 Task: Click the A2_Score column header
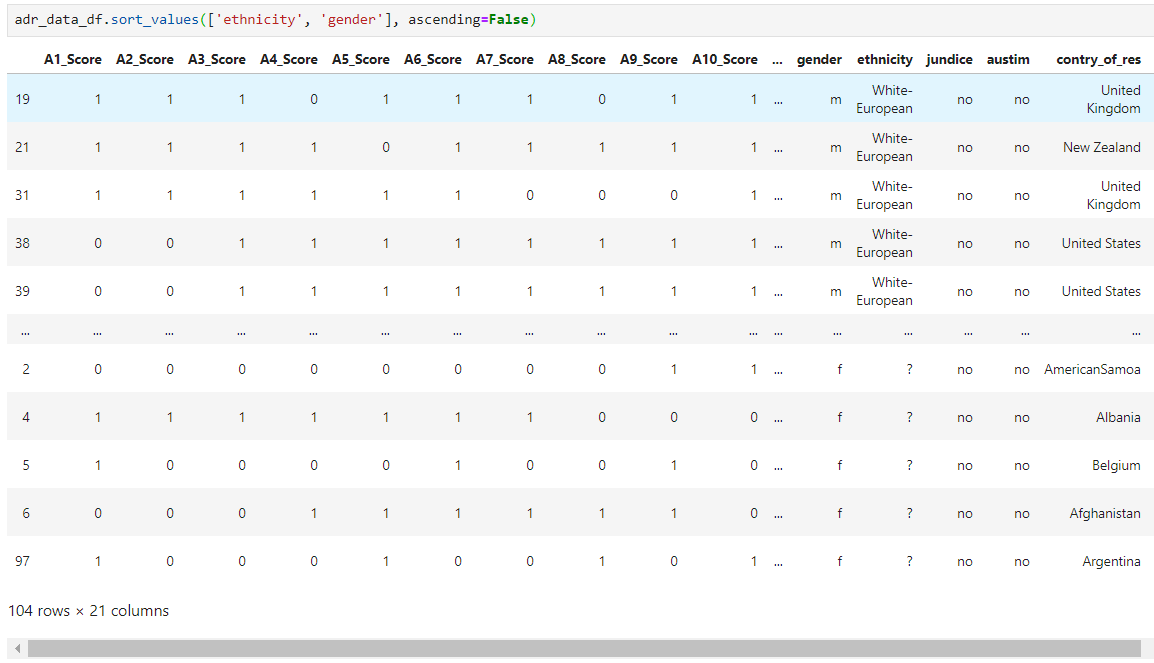coord(145,60)
